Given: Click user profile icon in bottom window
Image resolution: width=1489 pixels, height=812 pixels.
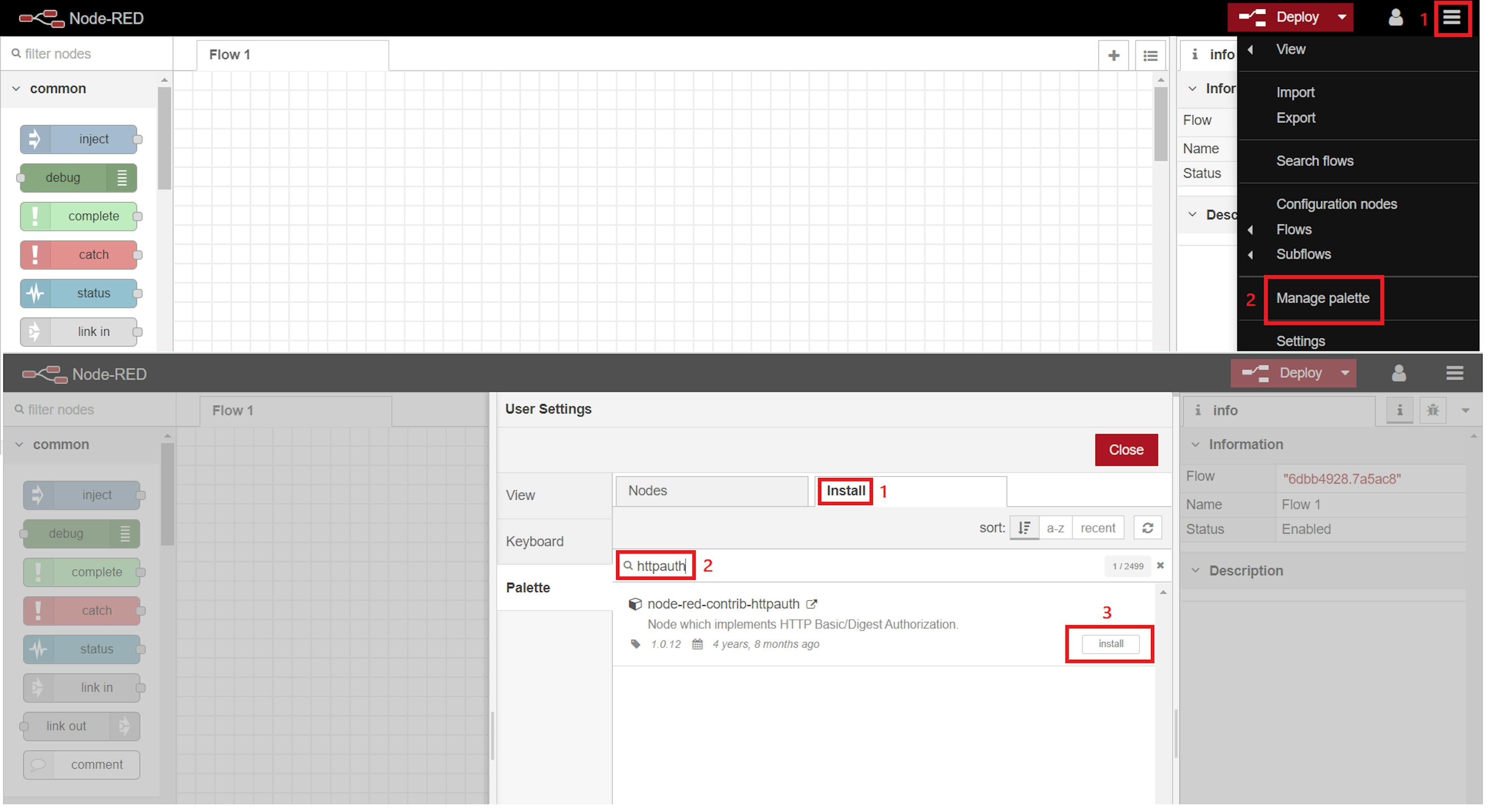Looking at the screenshot, I should coord(1398,373).
